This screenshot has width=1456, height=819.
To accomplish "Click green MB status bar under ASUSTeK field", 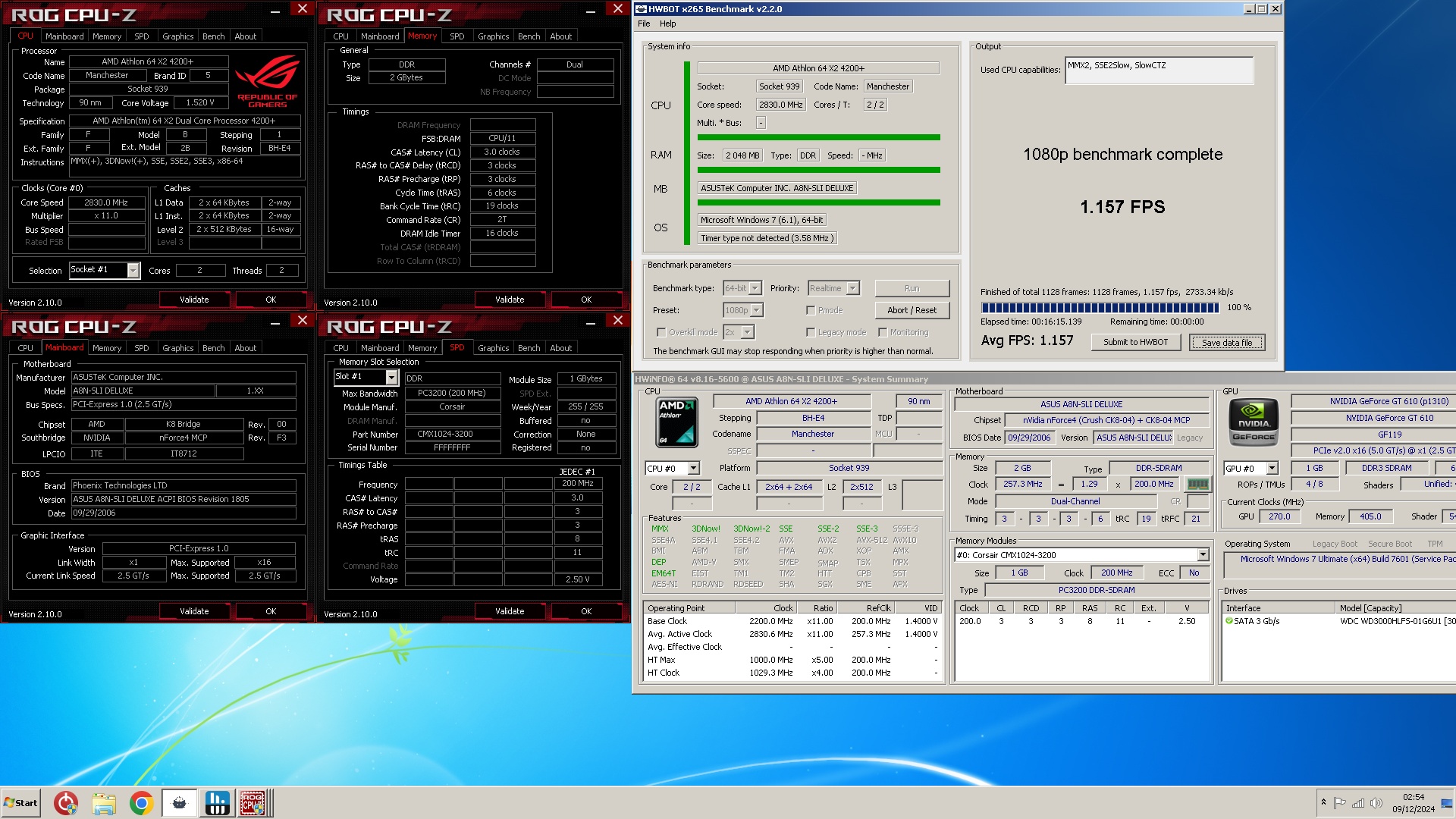I will [819, 202].
